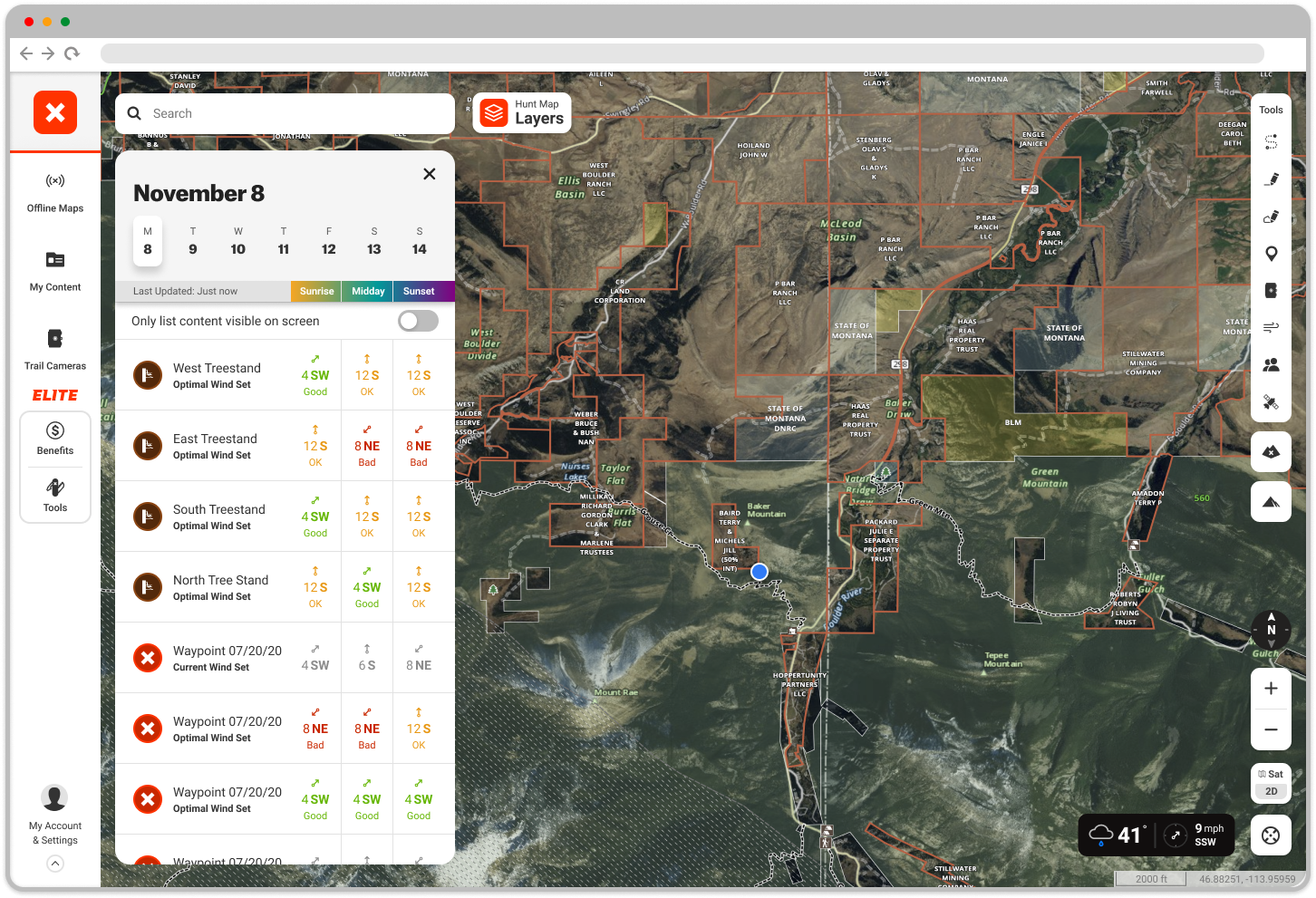The height and width of the screenshot is (898, 1316).
Task: Open the North Tree Stand row
Action: pyautogui.click(x=285, y=587)
